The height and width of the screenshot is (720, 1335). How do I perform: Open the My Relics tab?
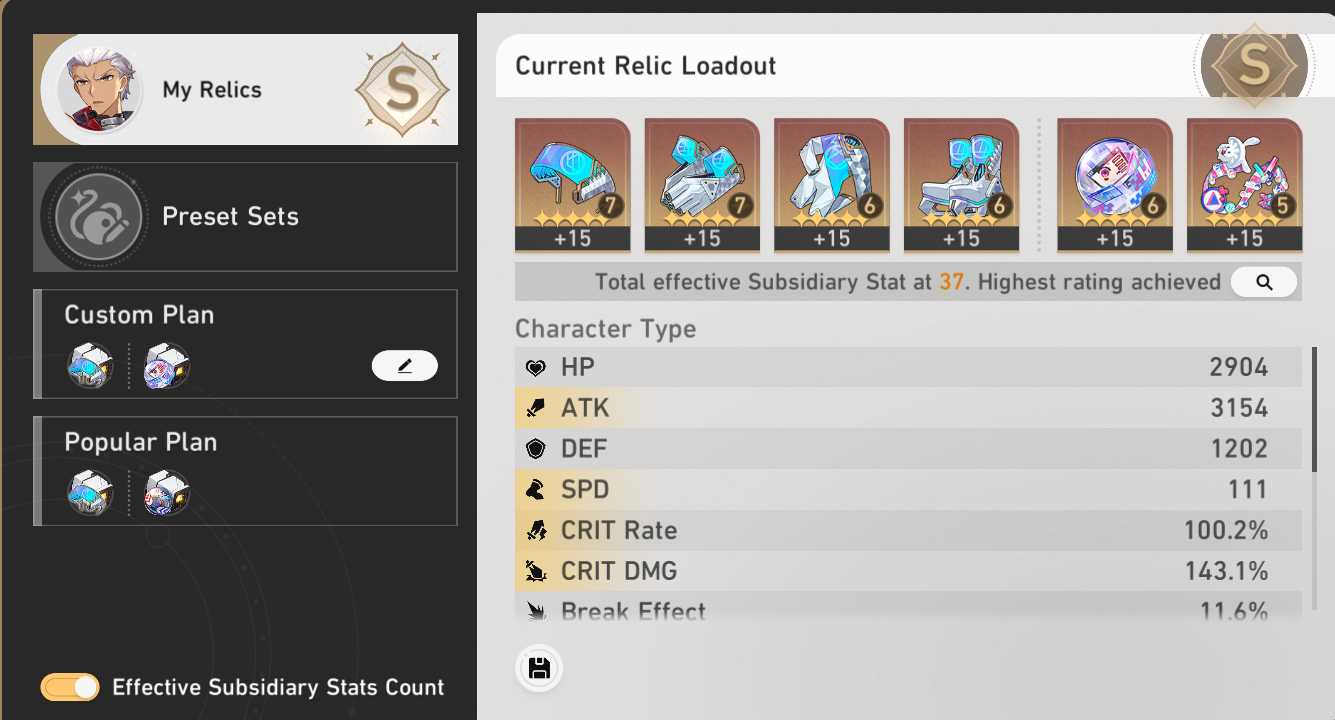[245, 90]
